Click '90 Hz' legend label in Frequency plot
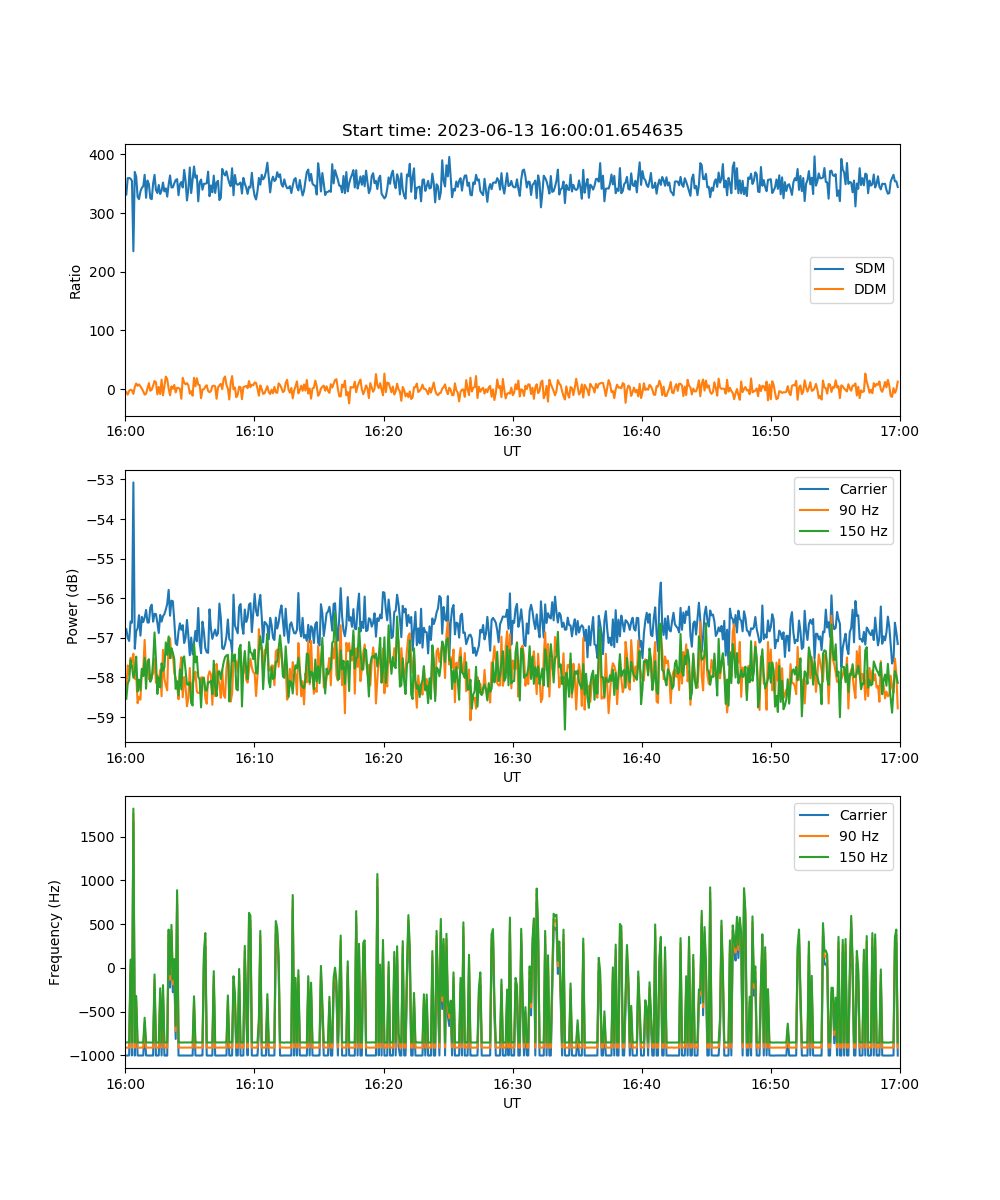The height and width of the screenshot is (1200, 1000). pos(859,836)
